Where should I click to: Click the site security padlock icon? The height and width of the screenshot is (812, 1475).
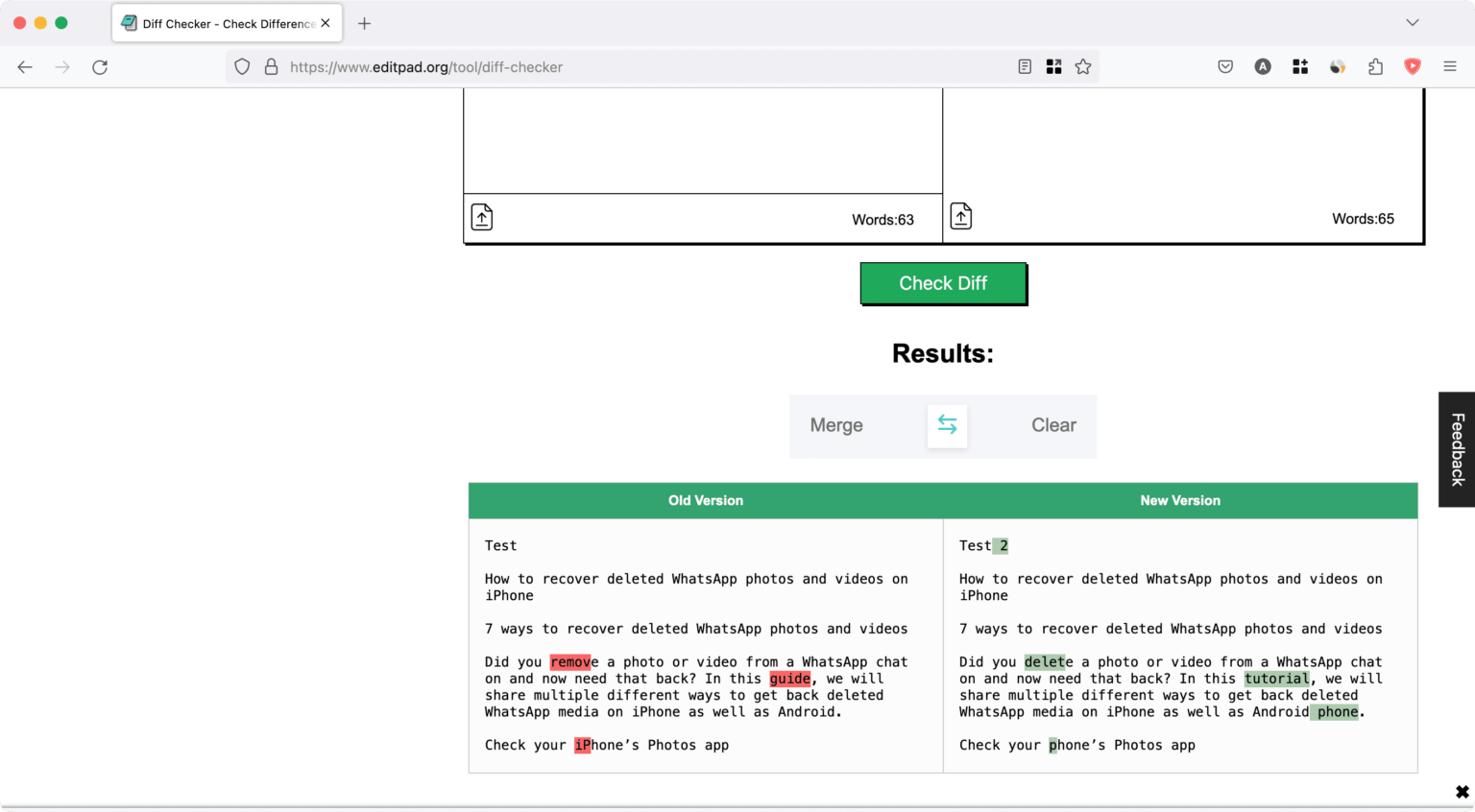click(271, 67)
